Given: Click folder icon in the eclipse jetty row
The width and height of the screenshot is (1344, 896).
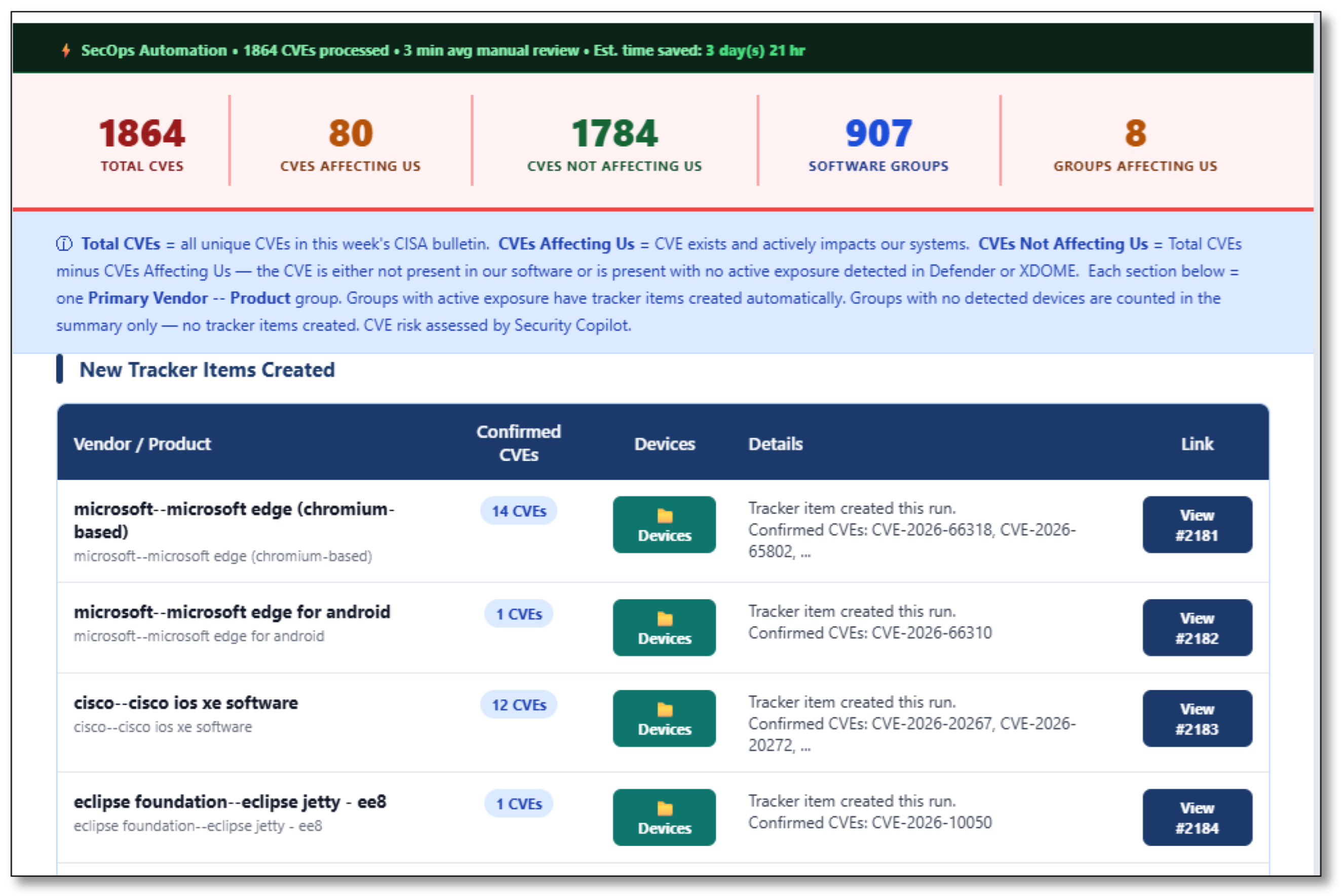Looking at the screenshot, I should [x=665, y=808].
